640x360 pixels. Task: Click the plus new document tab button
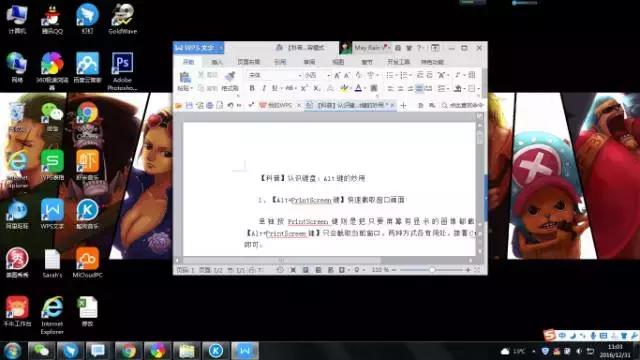pyautogui.click(x=403, y=106)
